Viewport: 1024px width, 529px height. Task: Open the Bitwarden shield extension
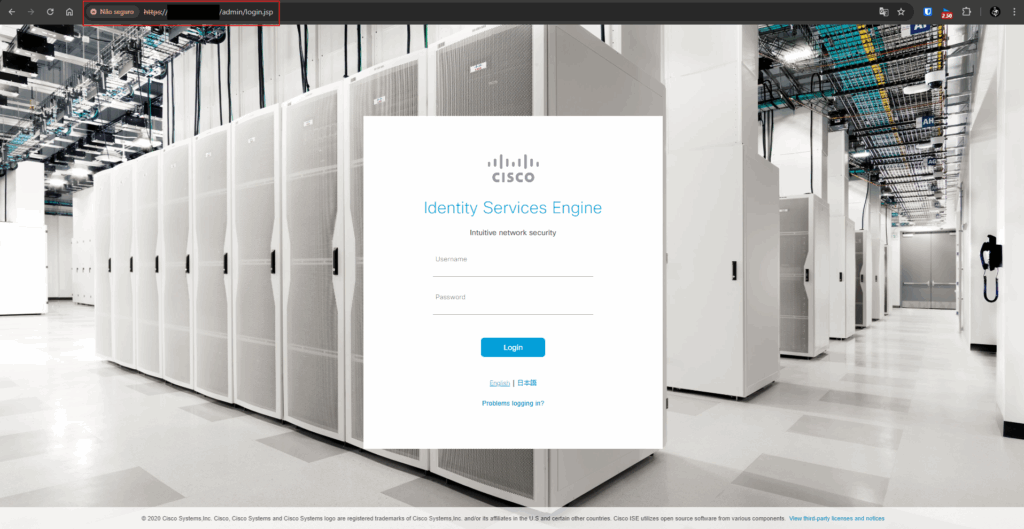(x=929, y=11)
